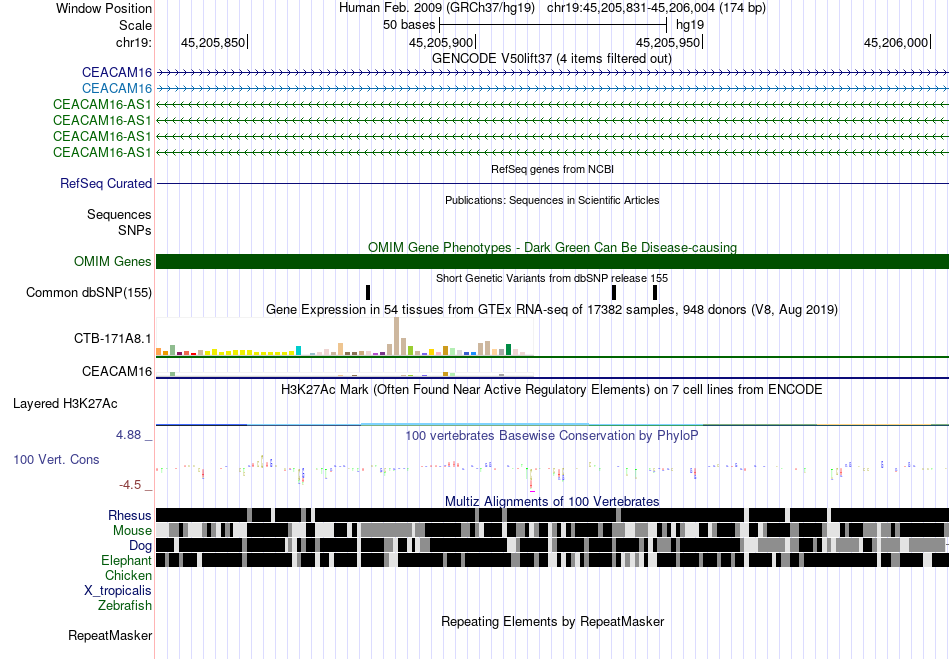Click the Mouse alignment label
This screenshot has width=950, height=659.
132,531
